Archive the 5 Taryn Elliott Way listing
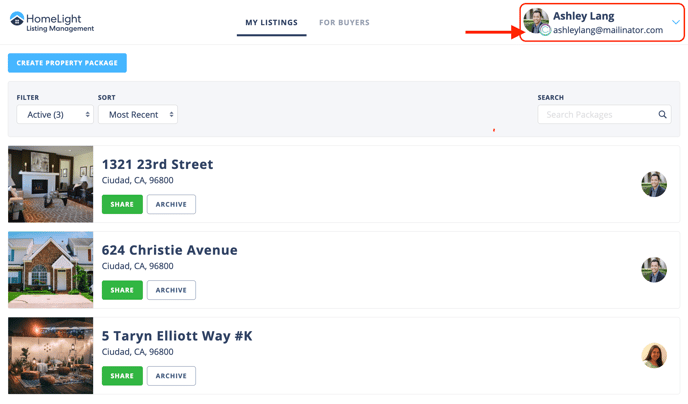Image resolution: width=688 pixels, height=404 pixels. 171,376
